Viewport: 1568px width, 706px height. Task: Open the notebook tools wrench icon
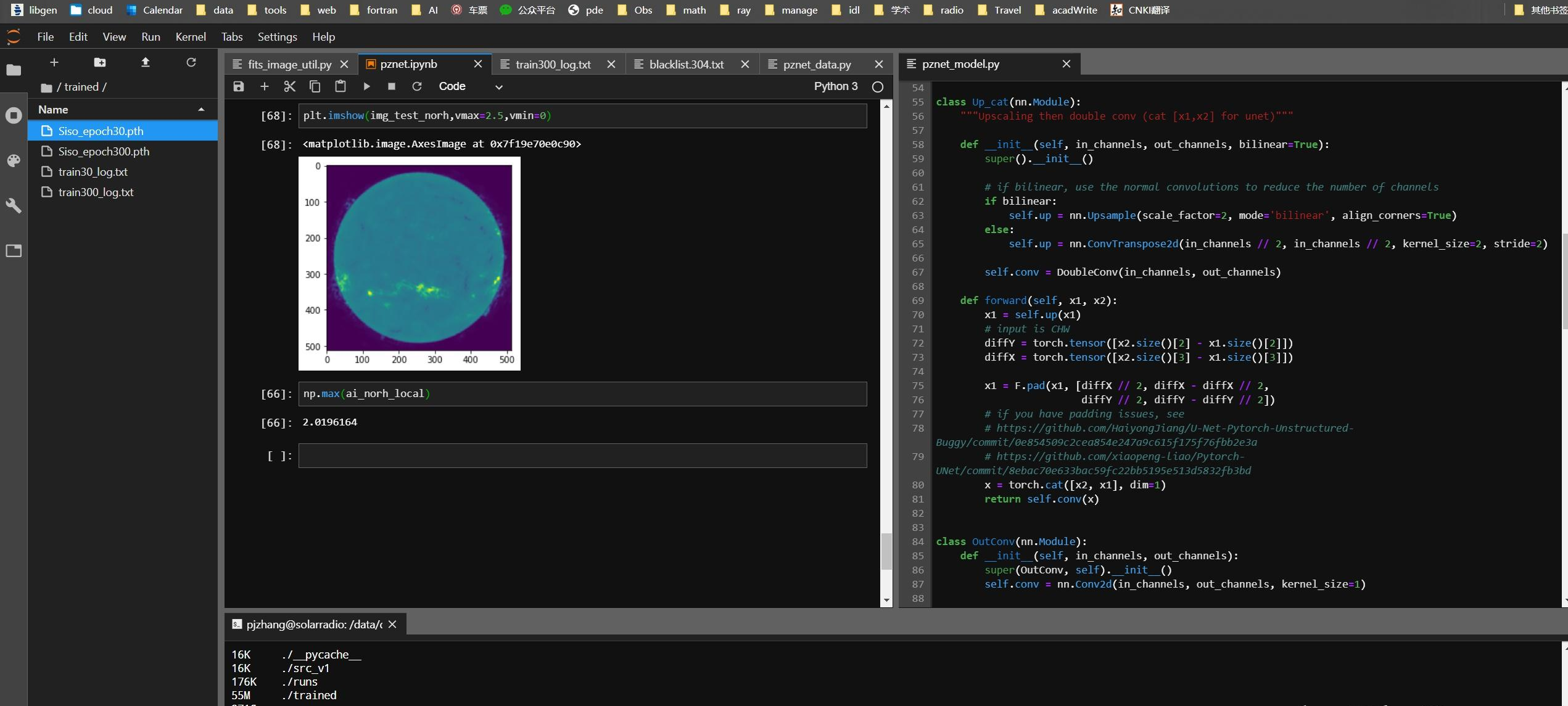pos(14,205)
